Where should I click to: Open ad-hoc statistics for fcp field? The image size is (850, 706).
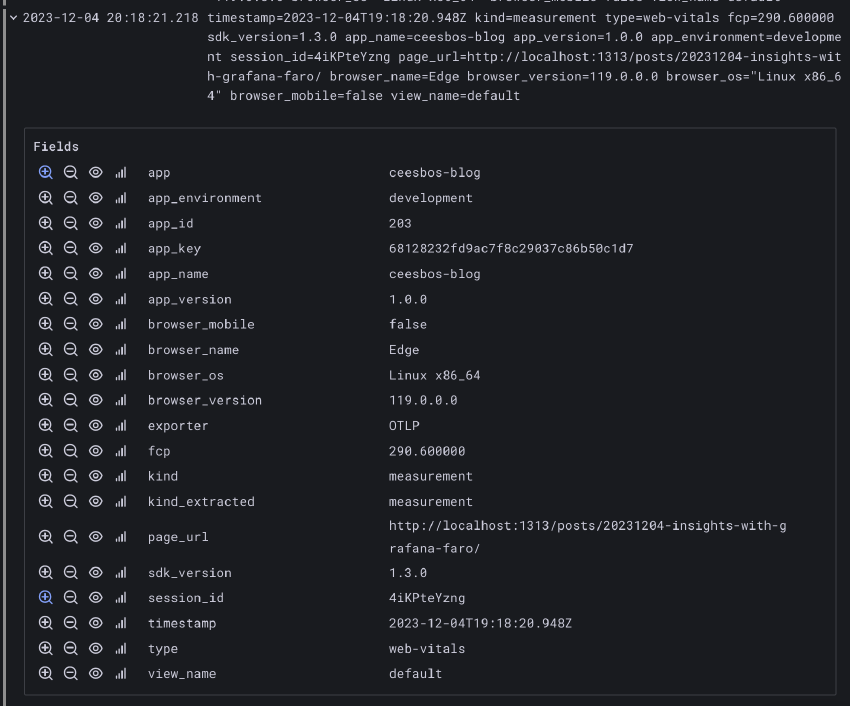click(x=121, y=451)
